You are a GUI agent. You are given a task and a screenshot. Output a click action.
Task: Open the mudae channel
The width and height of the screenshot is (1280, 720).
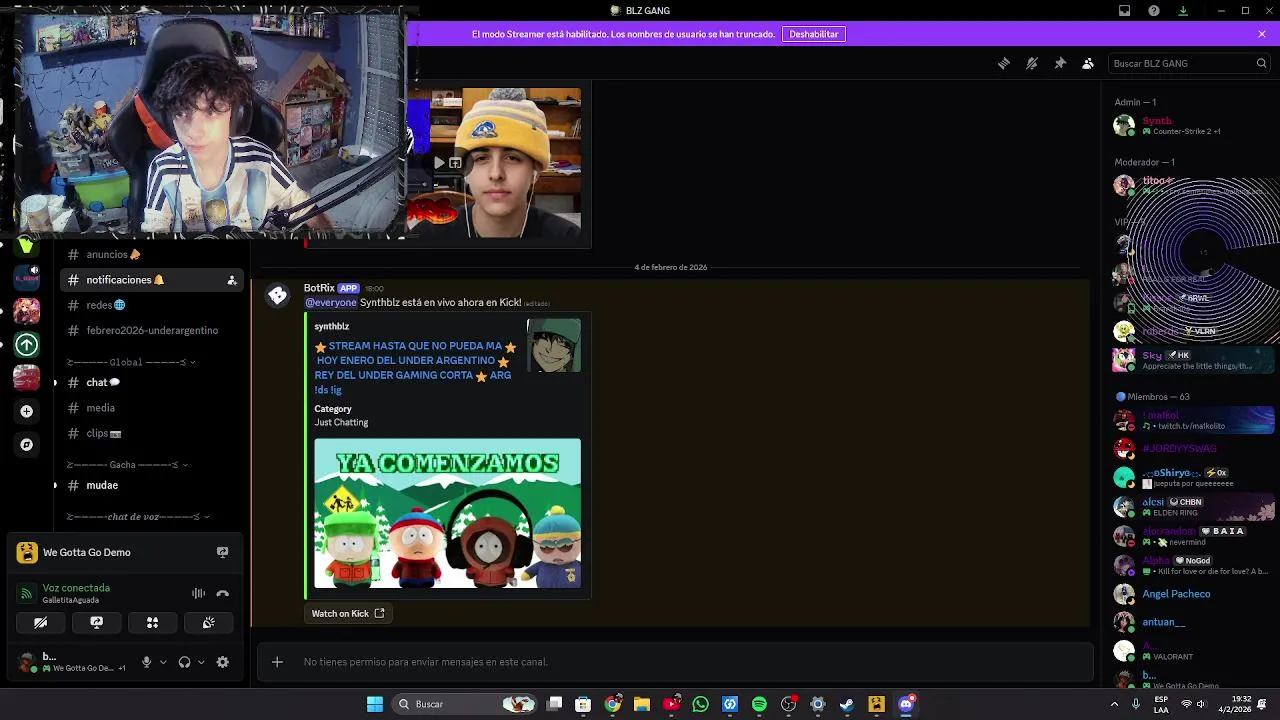pos(150,485)
